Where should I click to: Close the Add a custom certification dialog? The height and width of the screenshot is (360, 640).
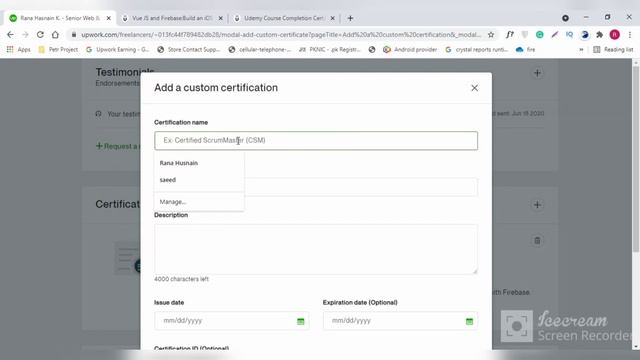(x=474, y=88)
